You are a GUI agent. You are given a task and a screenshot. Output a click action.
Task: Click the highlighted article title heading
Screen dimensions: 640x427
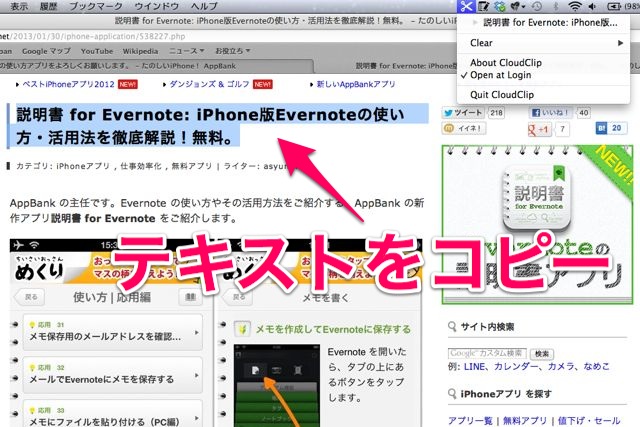tap(211, 126)
